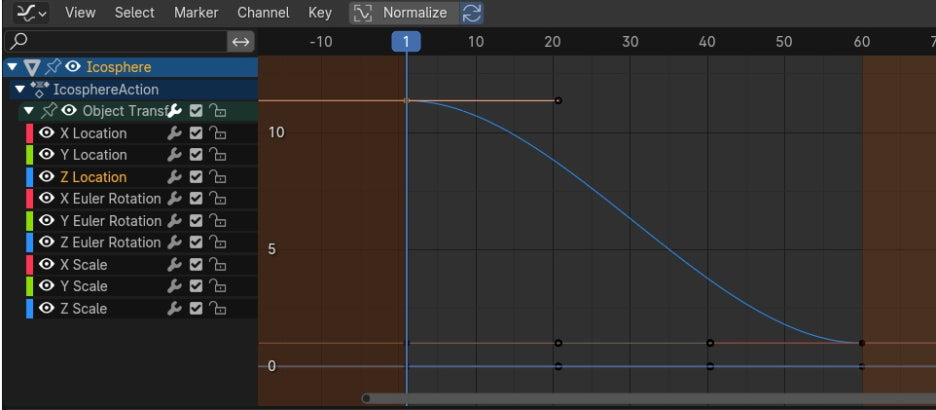
Task: Select the Z Location keyframe at frame 60
Action: point(862,343)
